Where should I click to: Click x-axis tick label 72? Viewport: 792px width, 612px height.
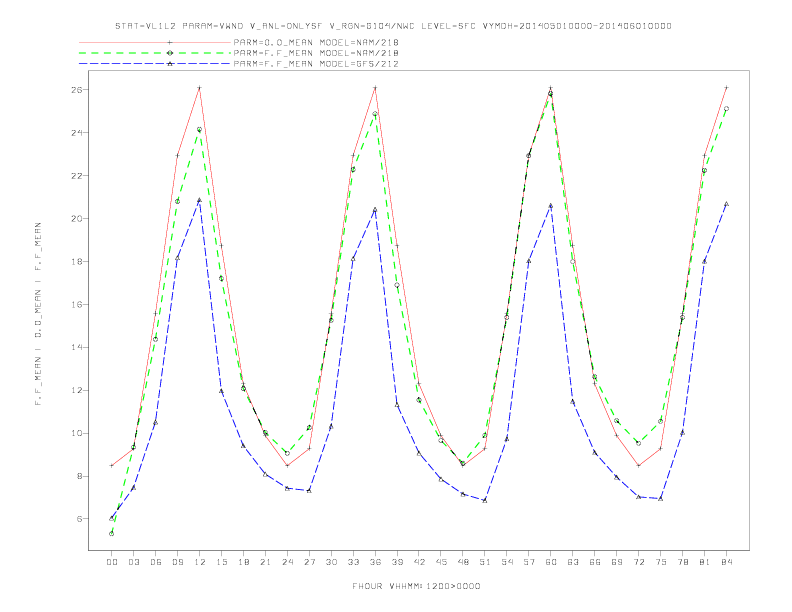[x=639, y=562]
